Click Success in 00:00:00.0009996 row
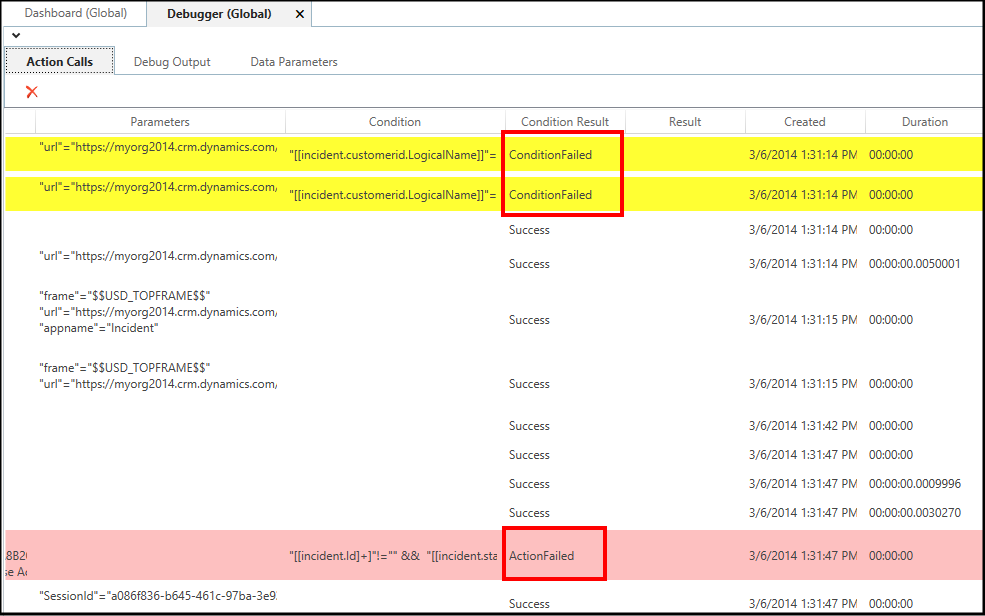985x616 pixels. click(529, 484)
